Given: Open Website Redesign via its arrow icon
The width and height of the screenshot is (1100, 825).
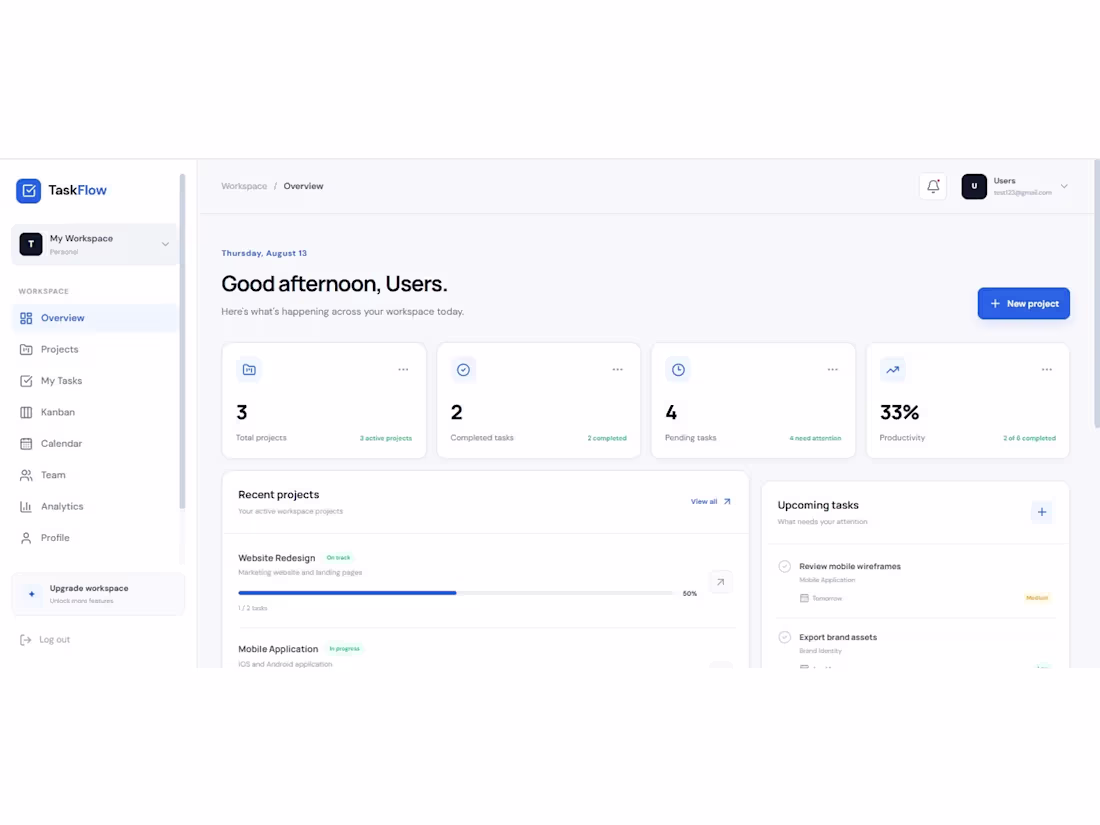Looking at the screenshot, I should [720, 582].
